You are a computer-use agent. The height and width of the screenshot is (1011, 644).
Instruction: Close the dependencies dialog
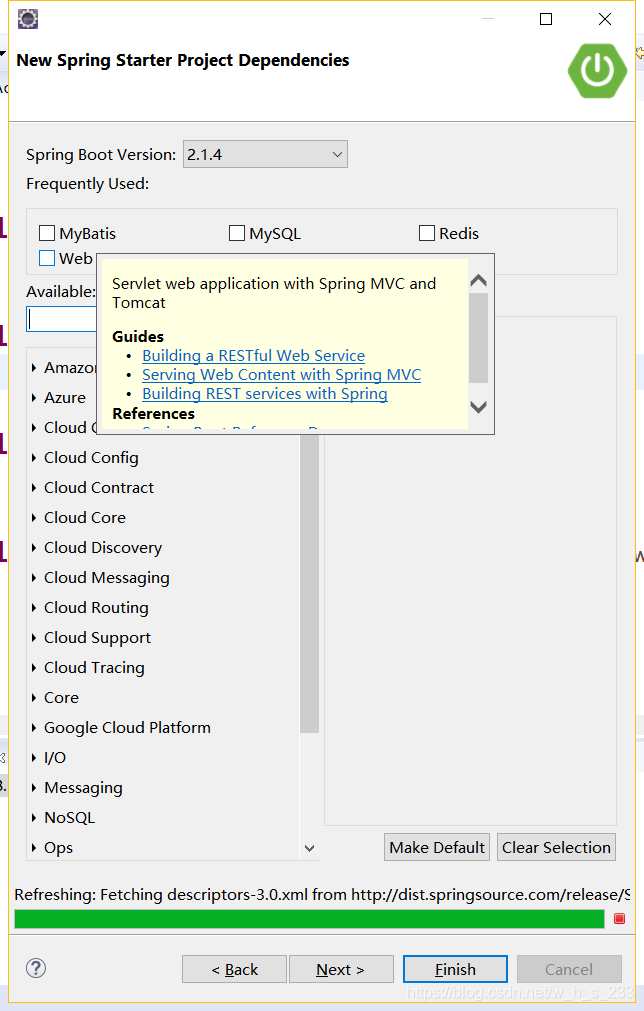pyautogui.click(x=605, y=19)
